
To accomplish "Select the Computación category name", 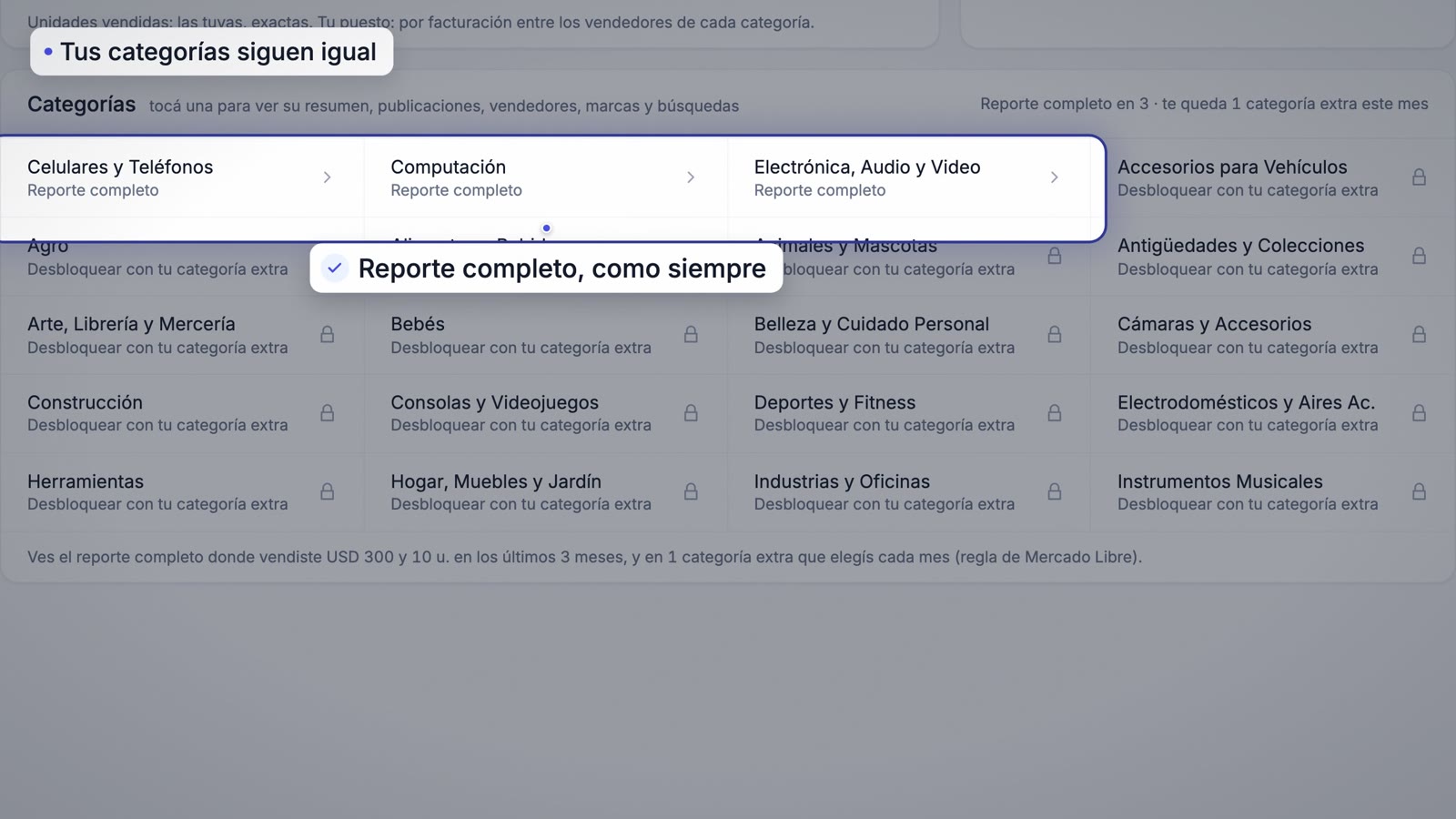I will pos(448,167).
